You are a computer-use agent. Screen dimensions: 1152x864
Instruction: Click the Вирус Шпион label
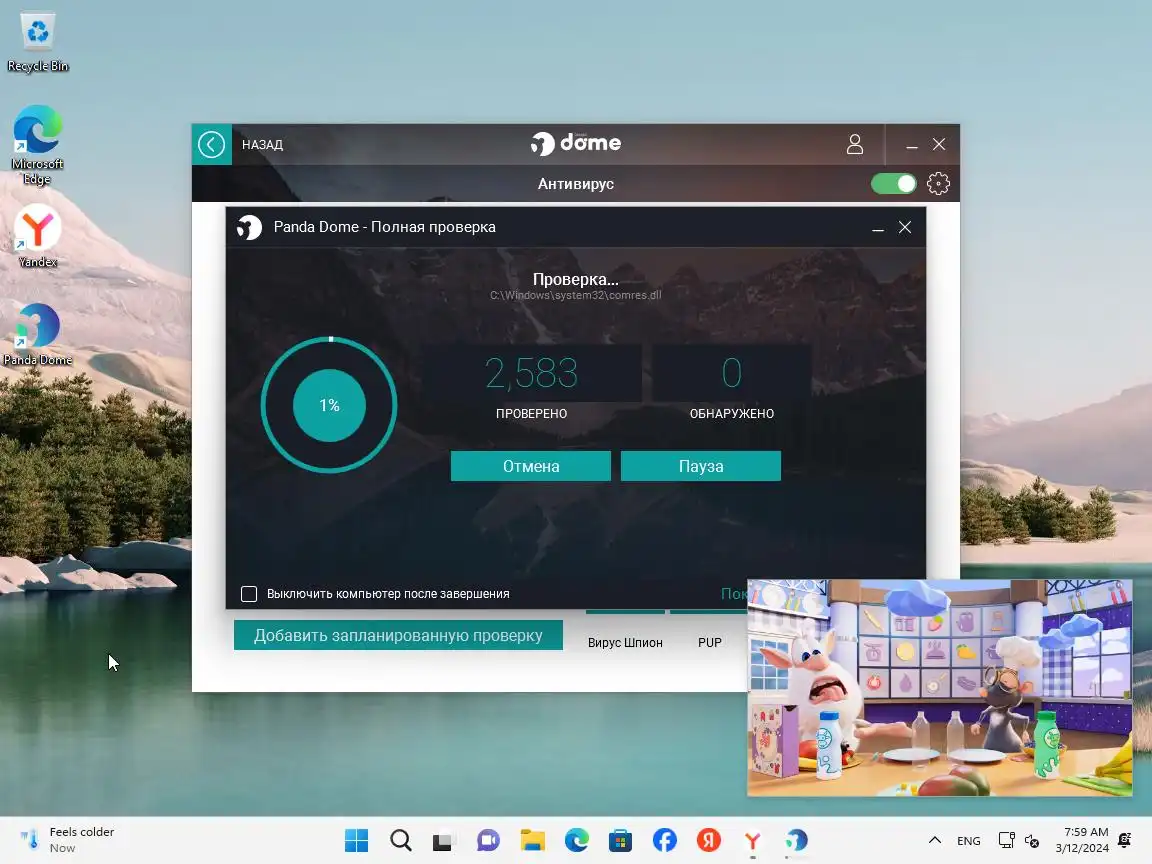[x=625, y=642]
